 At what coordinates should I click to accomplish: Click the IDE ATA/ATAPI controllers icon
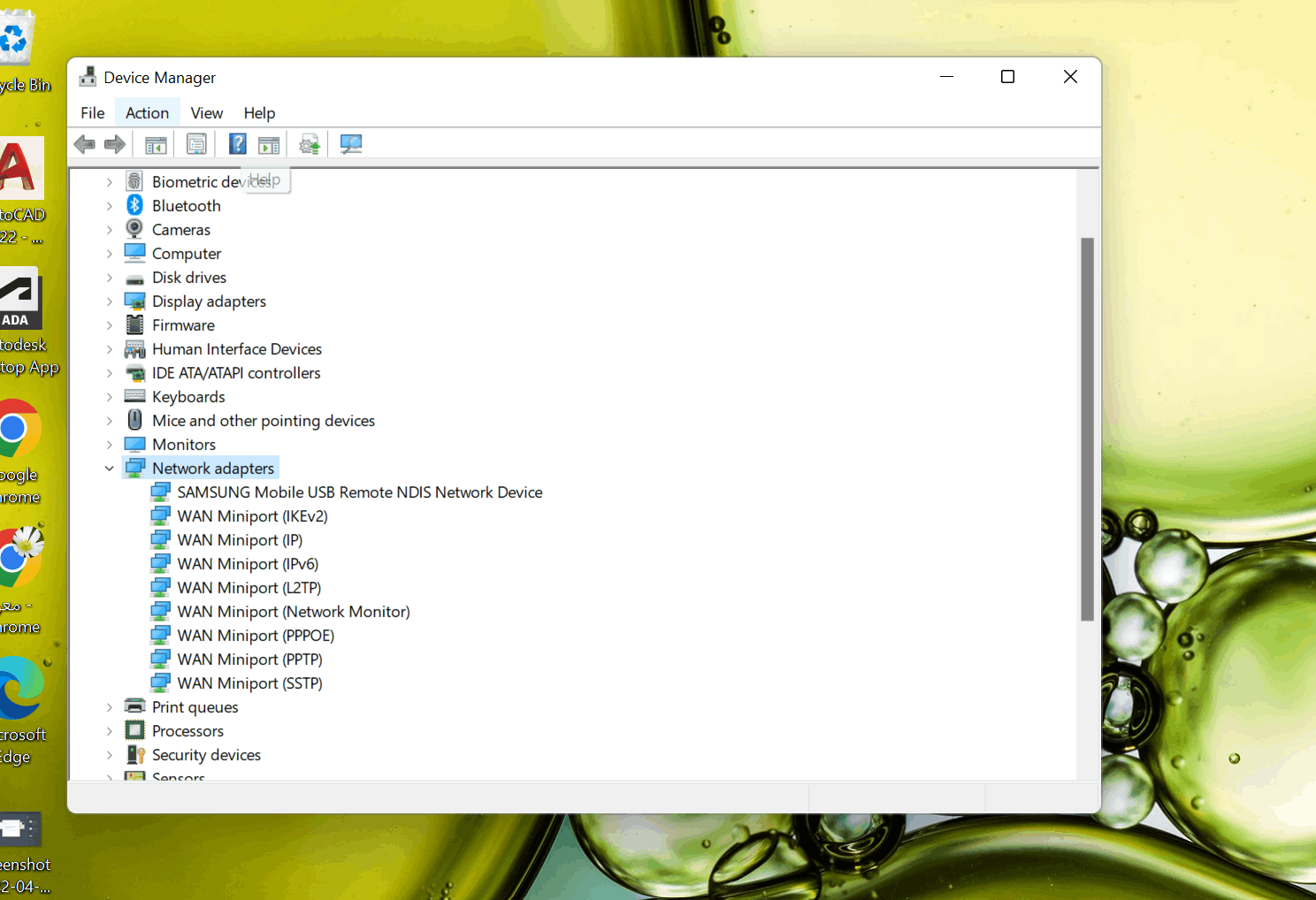point(134,373)
